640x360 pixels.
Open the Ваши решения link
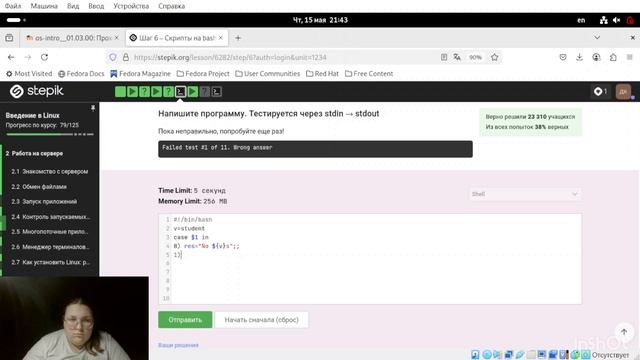coord(178,345)
